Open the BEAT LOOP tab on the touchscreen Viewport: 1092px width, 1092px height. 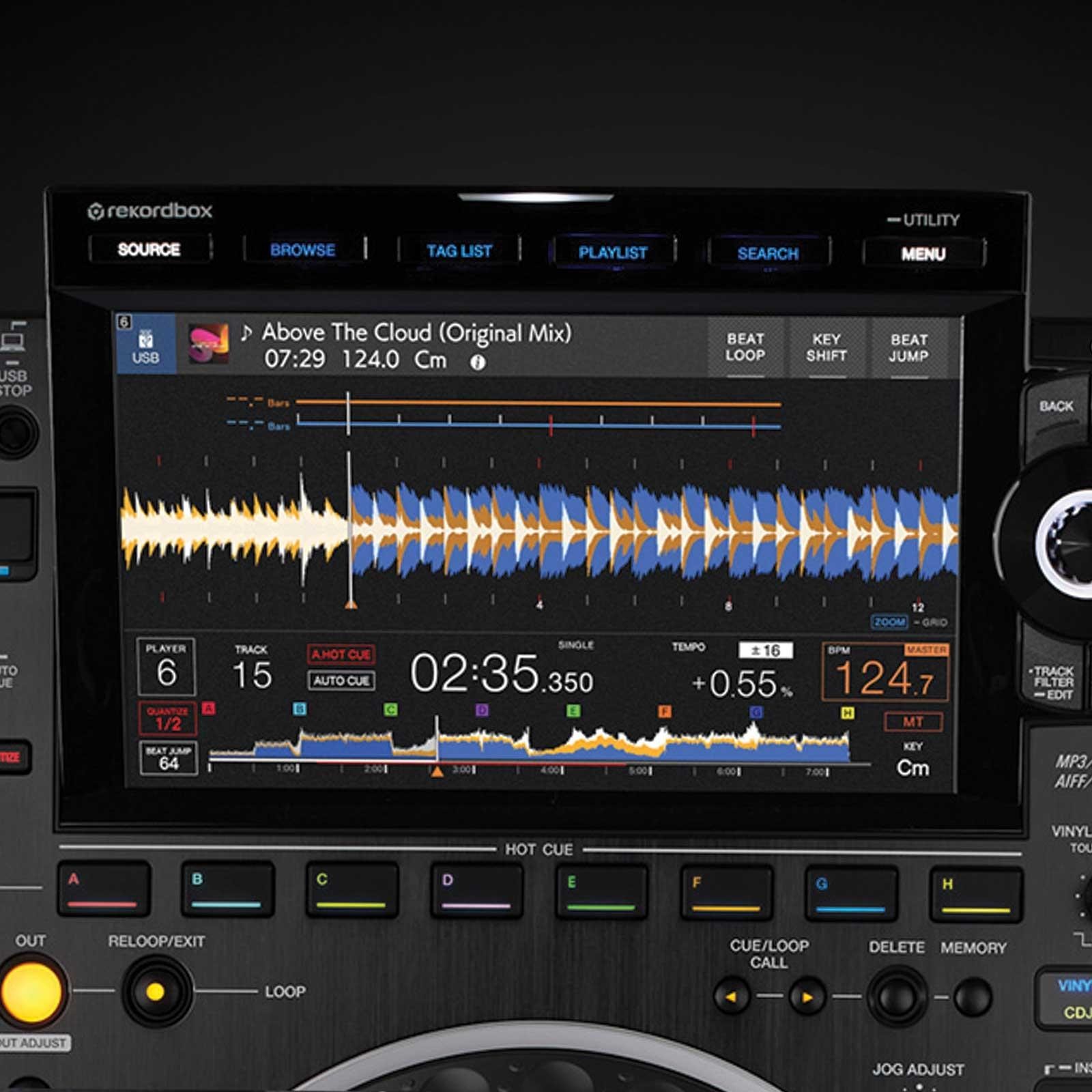pos(745,347)
